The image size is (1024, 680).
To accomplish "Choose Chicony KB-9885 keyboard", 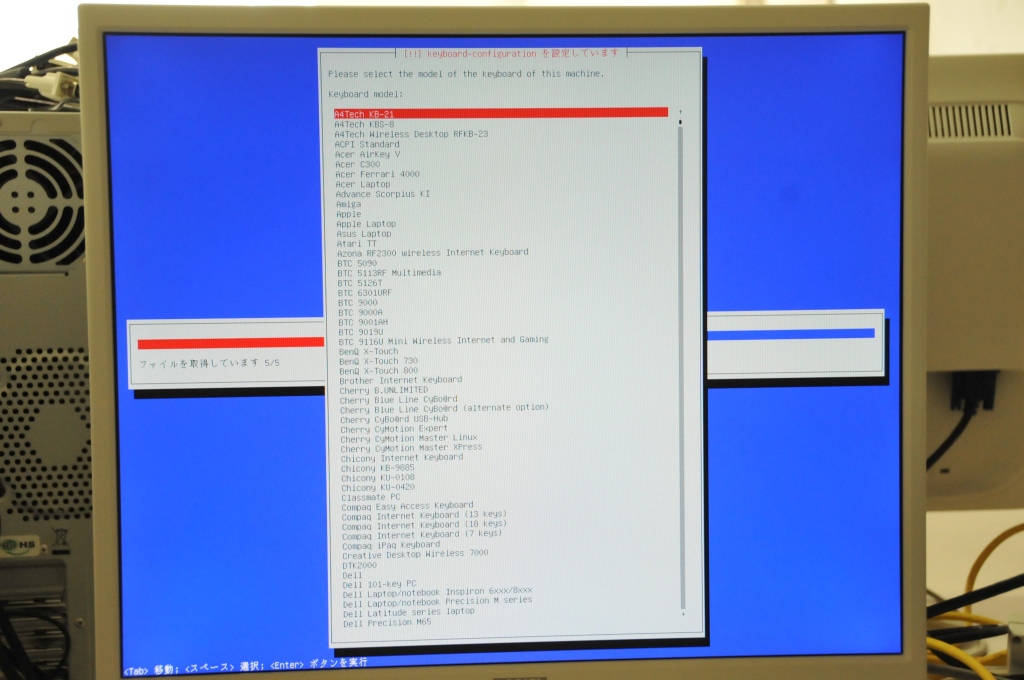I will pos(378,467).
